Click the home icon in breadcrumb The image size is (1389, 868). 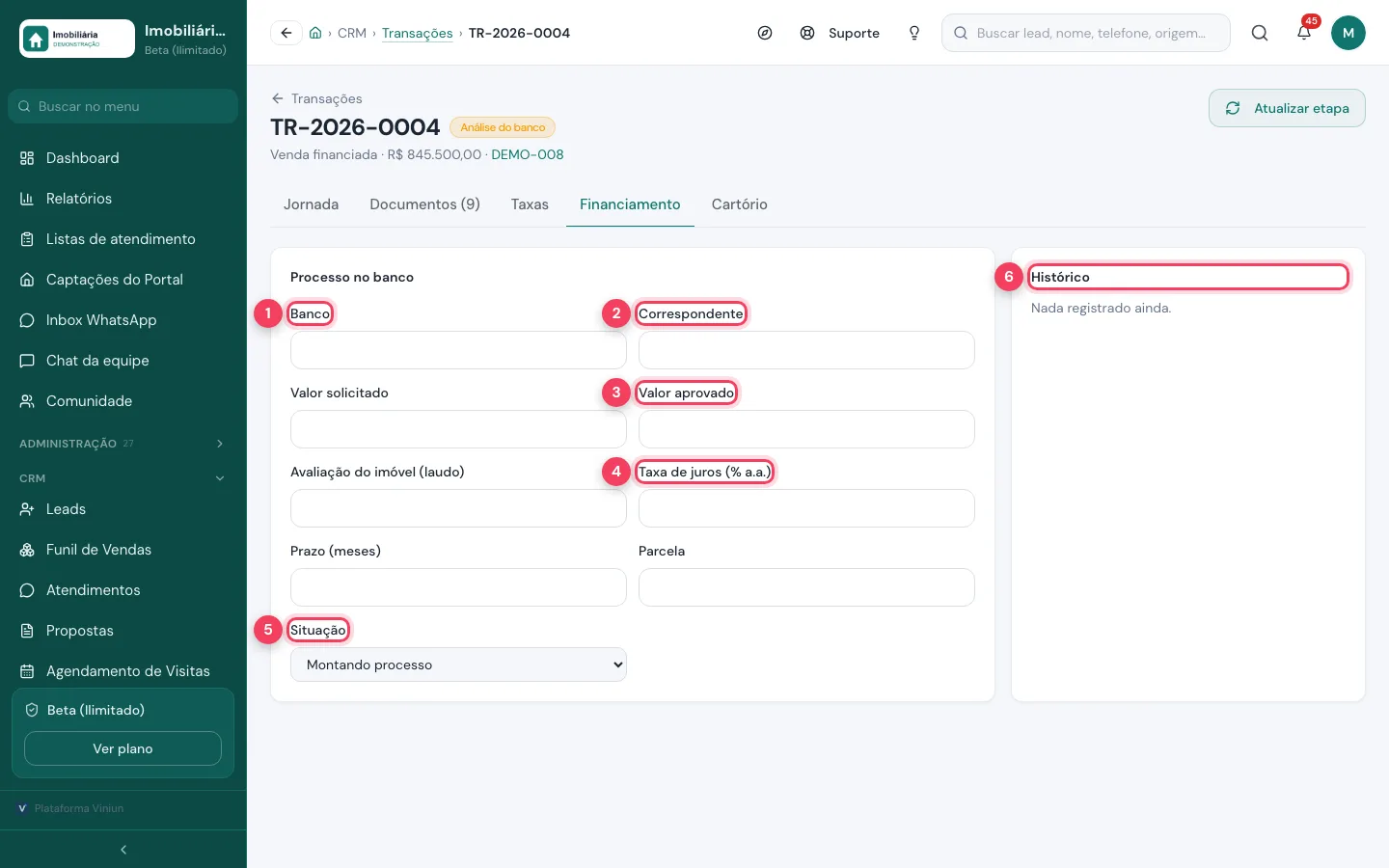click(x=315, y=33)
